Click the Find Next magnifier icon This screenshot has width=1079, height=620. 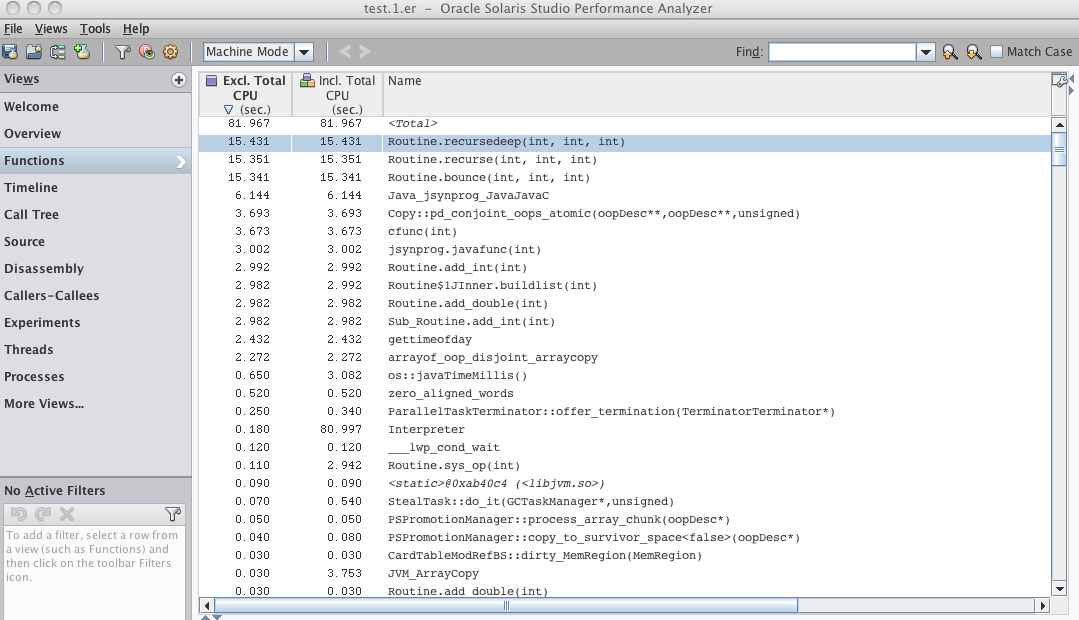click(974, 52)
